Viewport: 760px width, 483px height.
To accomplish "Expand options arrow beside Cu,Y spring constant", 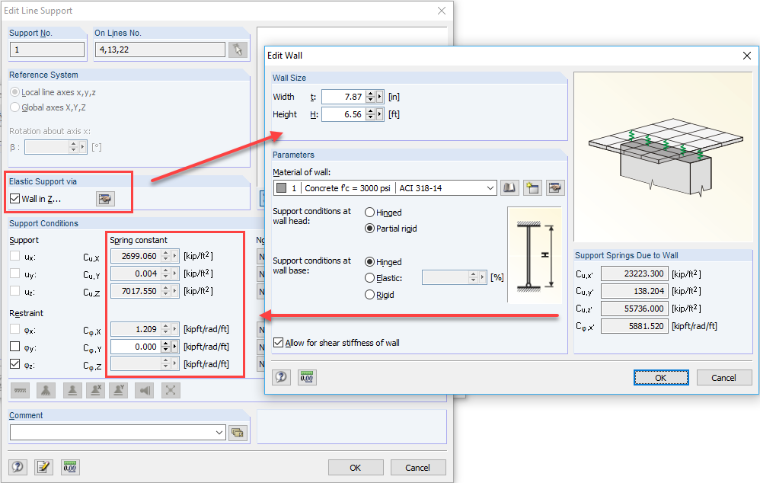I will coord(174,273).
